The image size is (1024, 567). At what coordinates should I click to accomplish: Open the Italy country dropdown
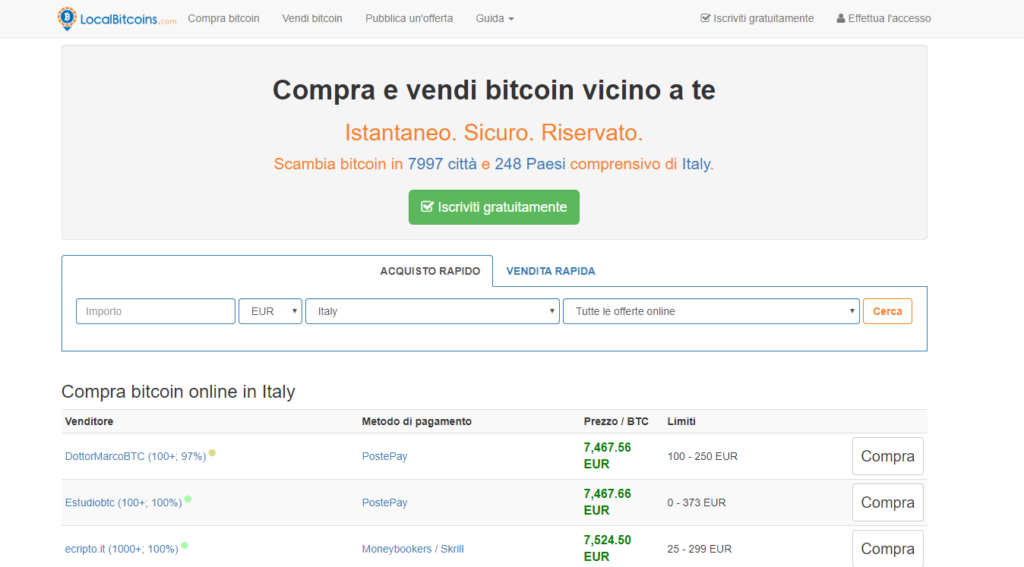coord(432,311)
